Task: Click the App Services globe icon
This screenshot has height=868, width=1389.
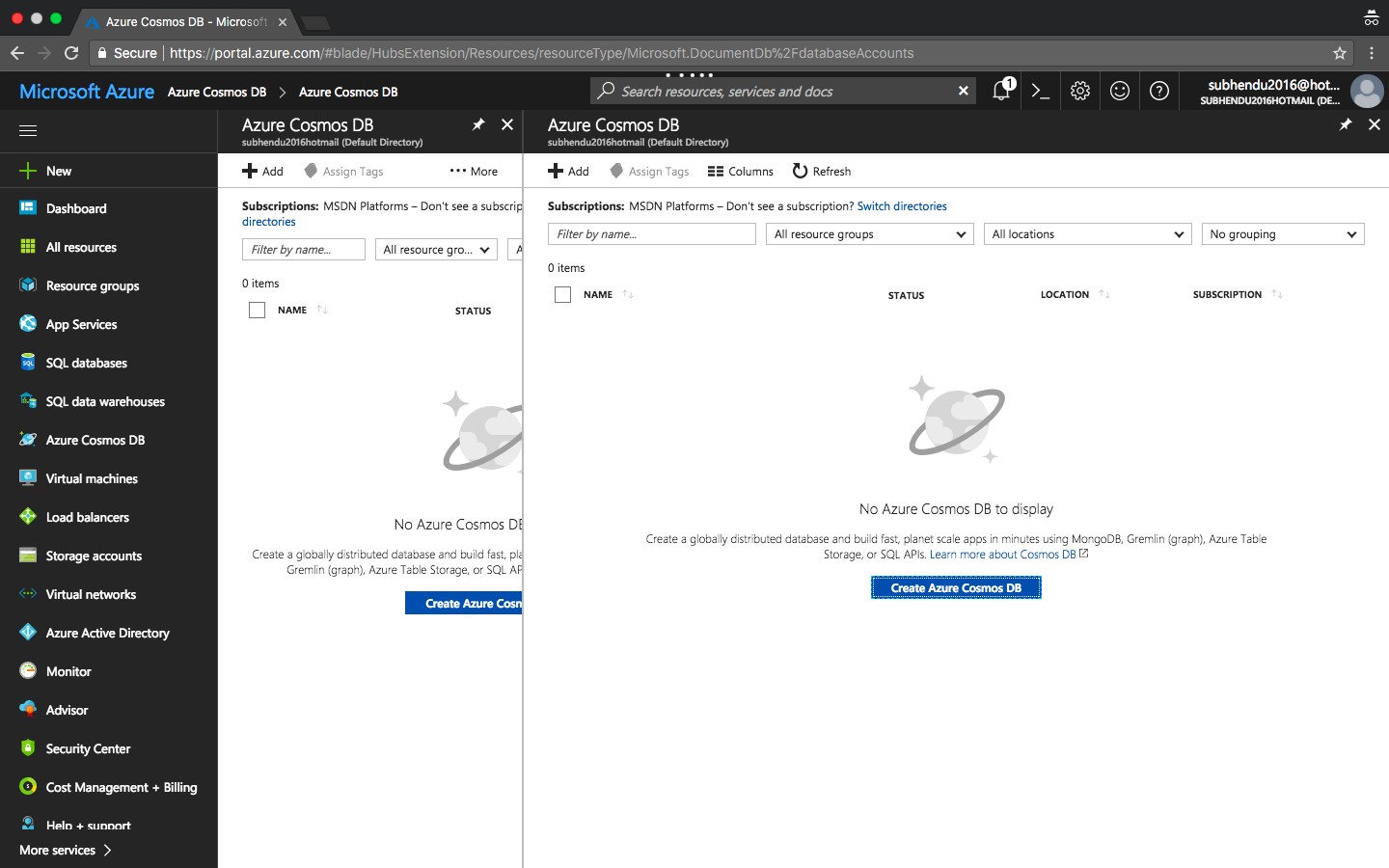Action: point(28,324)
